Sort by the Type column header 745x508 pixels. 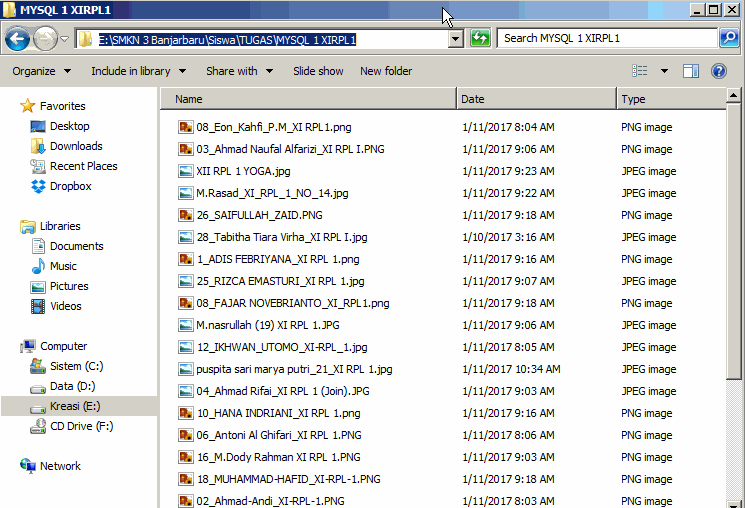coord(671,99)
